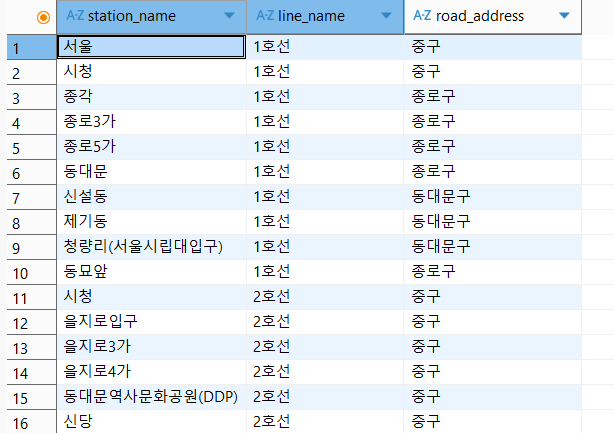Click the station cell '시청' in row 2

[152, 72]
